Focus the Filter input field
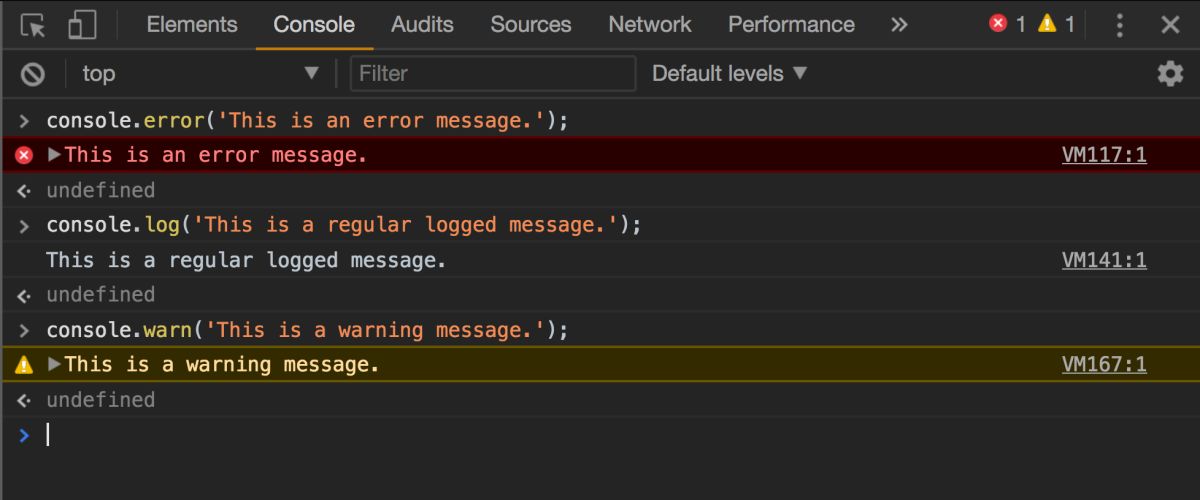The height and width of the screenshot is (500, 1200). coord(493,73)
